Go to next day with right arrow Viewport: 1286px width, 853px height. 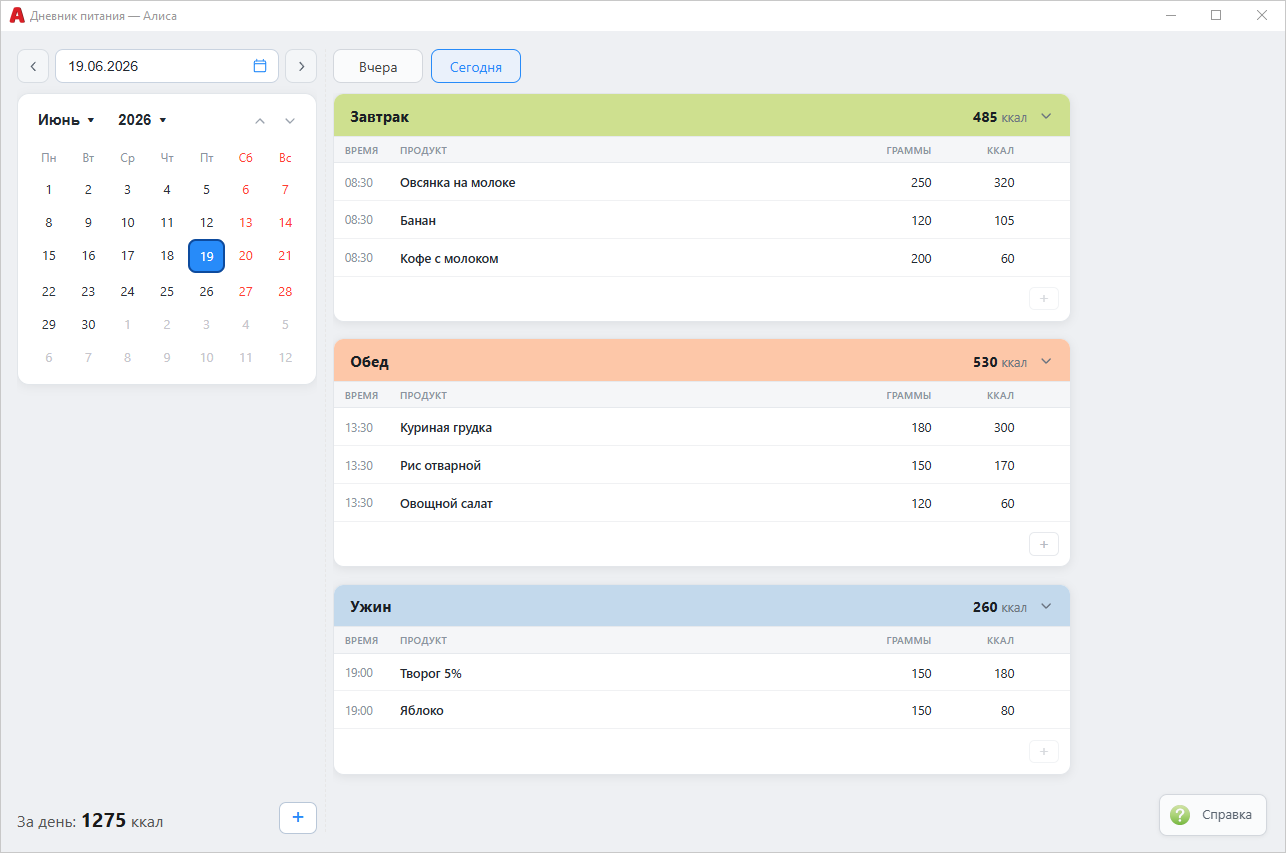click(x=301, y=66)
